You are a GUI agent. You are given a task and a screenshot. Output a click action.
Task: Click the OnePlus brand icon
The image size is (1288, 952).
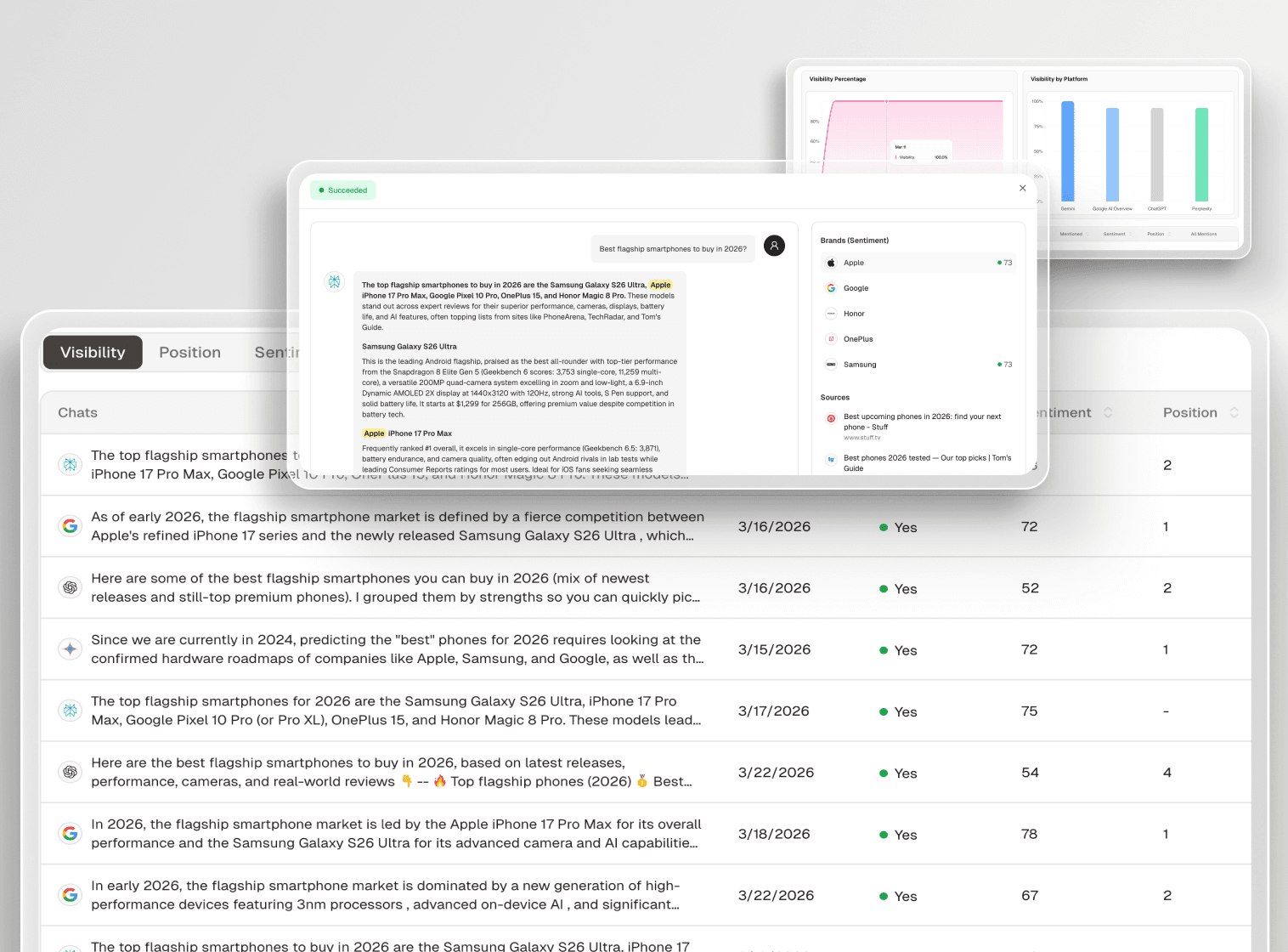pos(830,338)
